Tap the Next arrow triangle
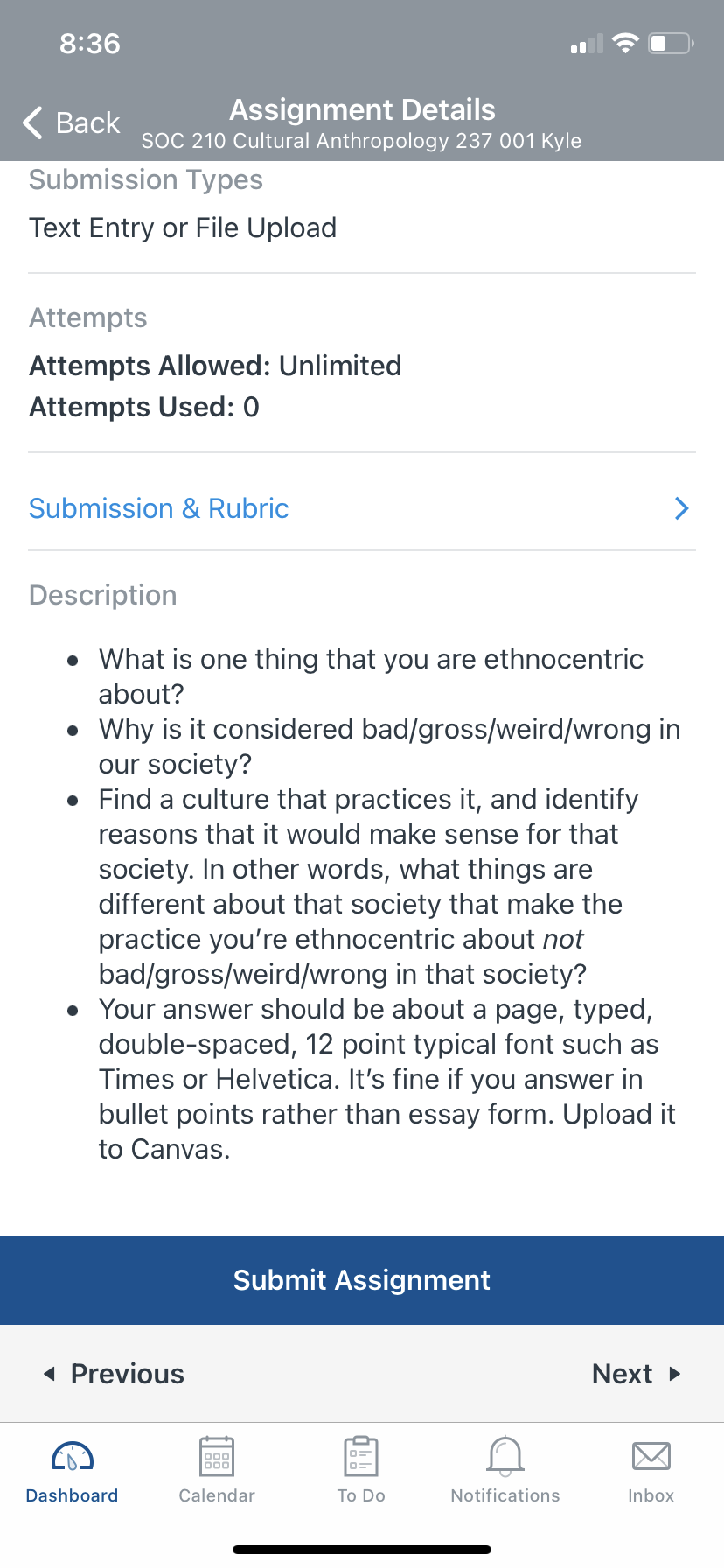Screen dimensions: 724x1568 (x=674, y=1374)
